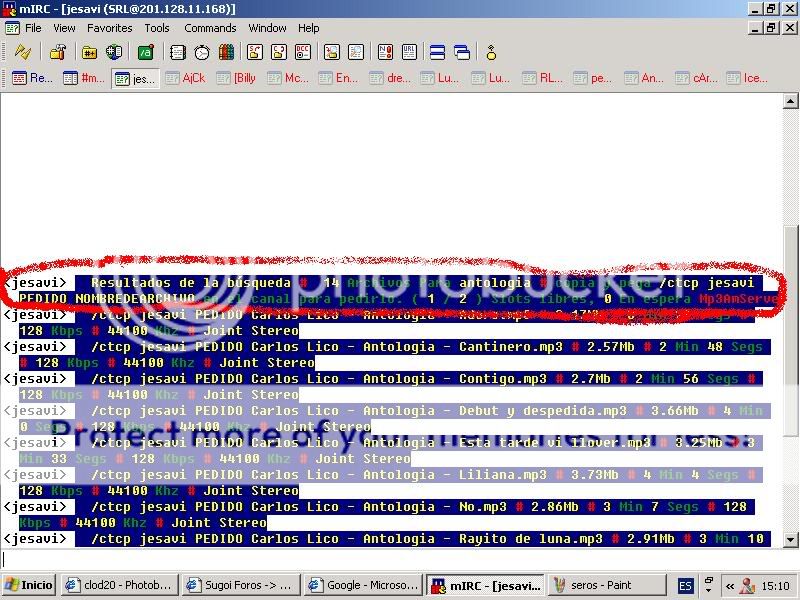
Task: Click the No.mp3 chat line
Action: click(x=379, y=515)
